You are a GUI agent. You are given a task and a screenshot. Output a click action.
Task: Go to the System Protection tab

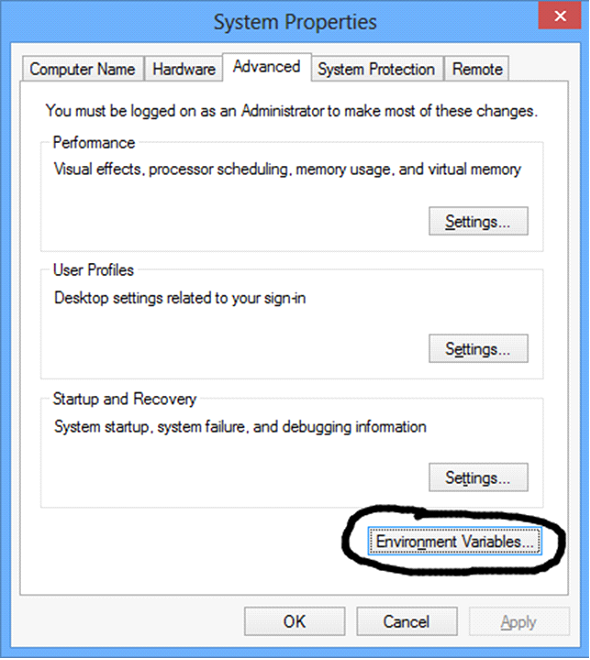coord(377,69)
